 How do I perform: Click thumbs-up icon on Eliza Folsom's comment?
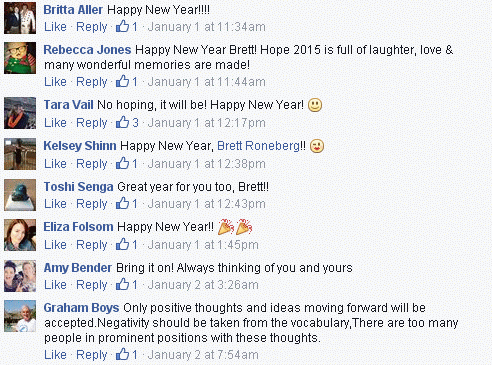122,244
